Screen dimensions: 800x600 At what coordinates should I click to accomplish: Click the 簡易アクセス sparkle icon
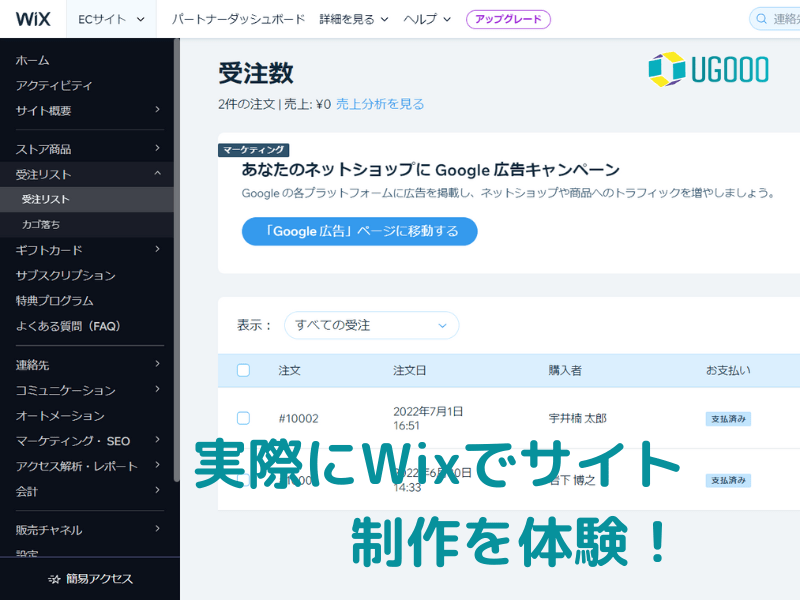tap(54, 579)
